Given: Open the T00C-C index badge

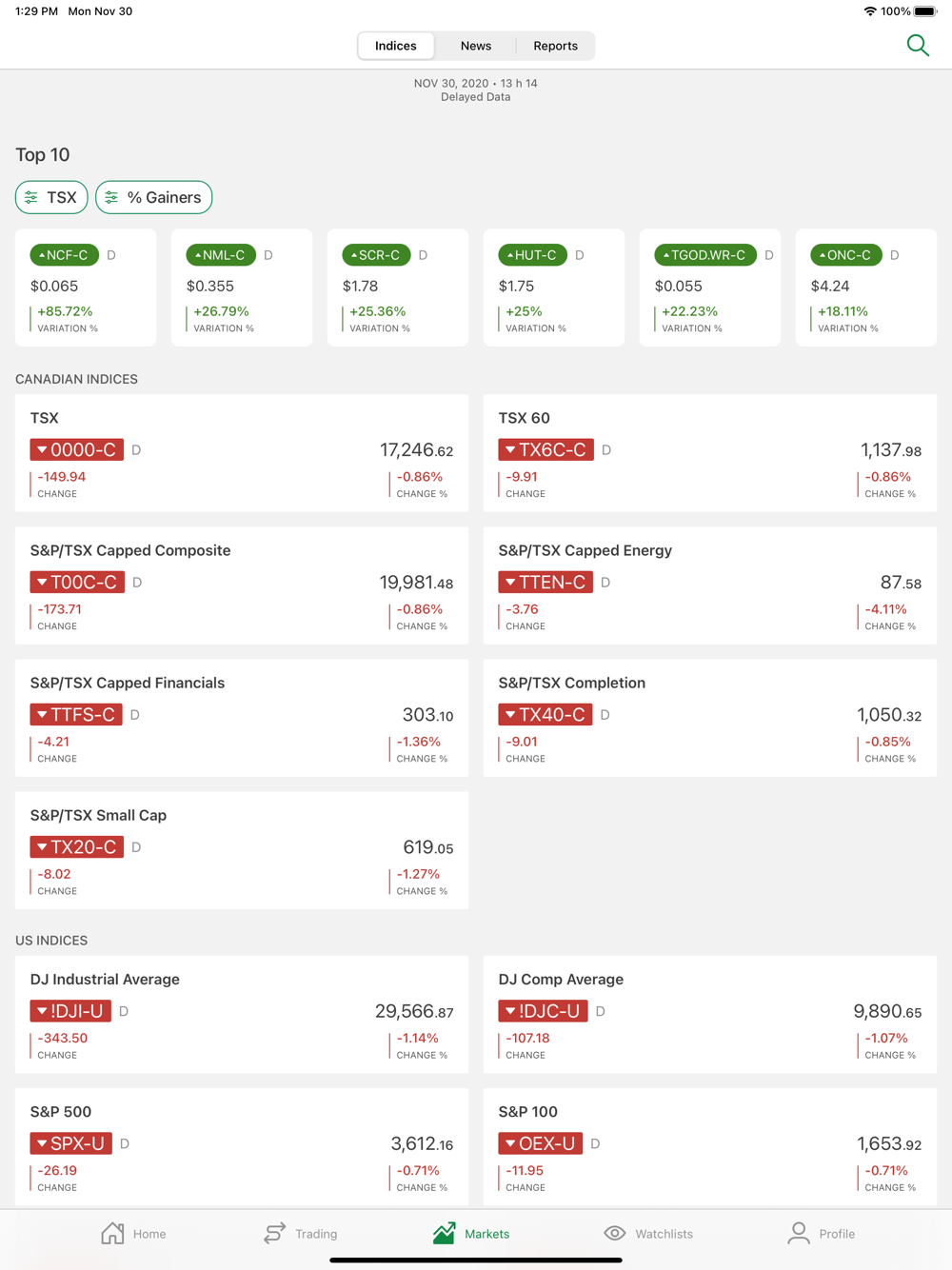Looking at the screenshot, I should pos(77,582).
